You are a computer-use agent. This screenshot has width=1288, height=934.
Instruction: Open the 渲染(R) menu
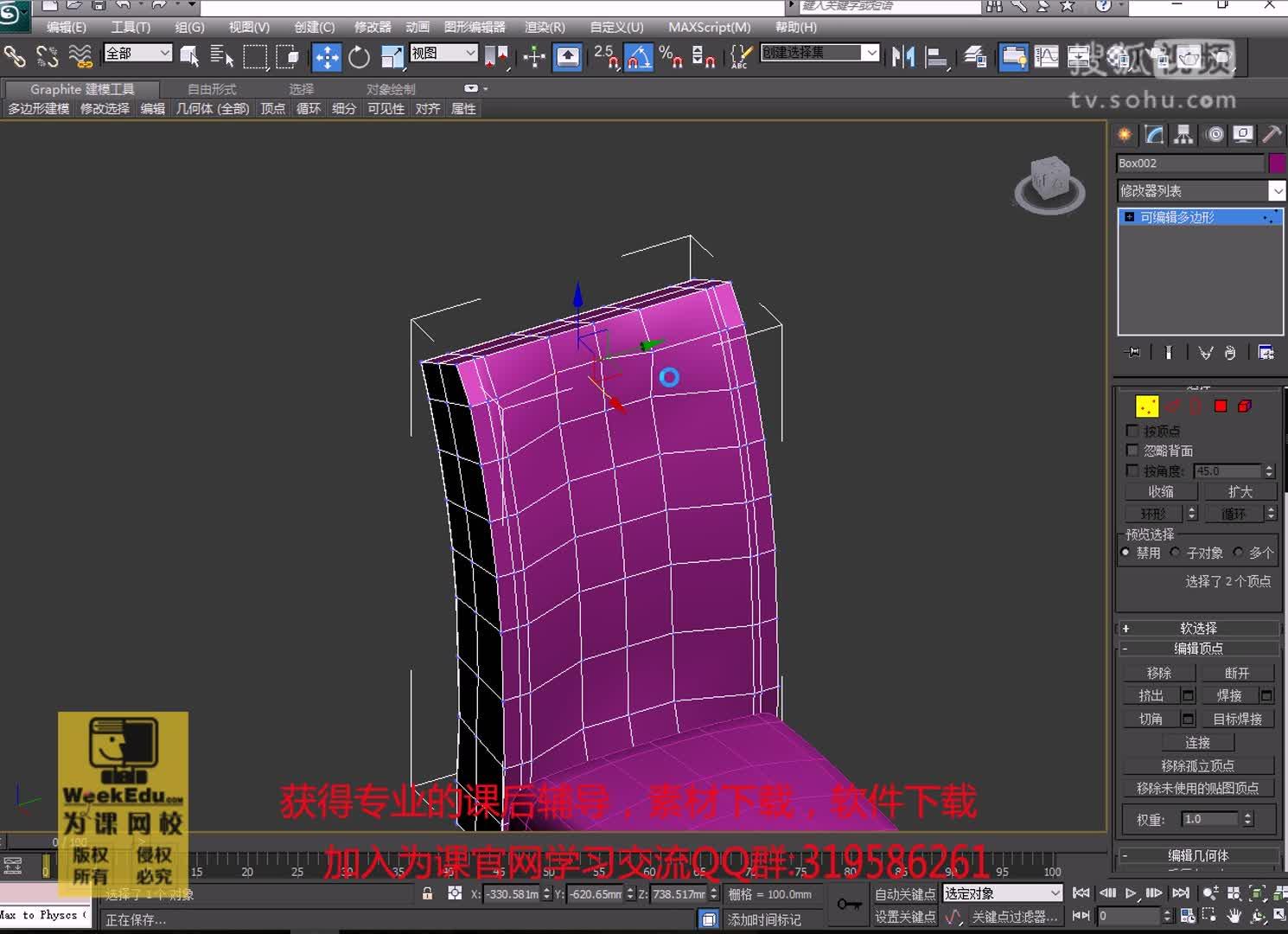coord(544,27)
